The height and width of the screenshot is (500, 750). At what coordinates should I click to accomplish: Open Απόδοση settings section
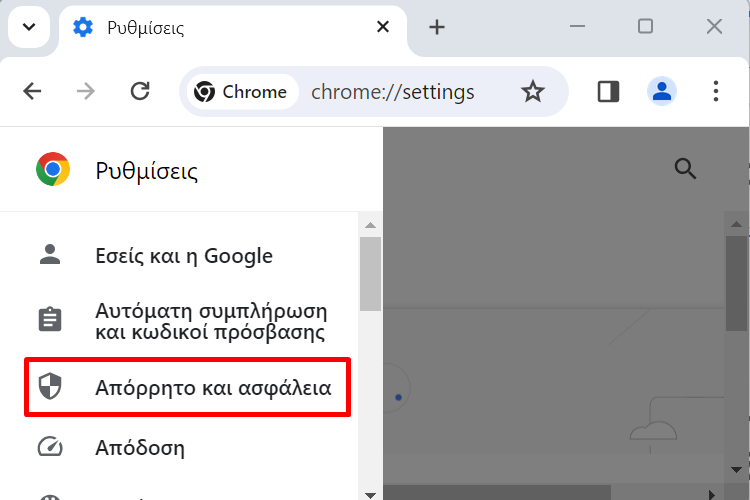click(179, 448)
